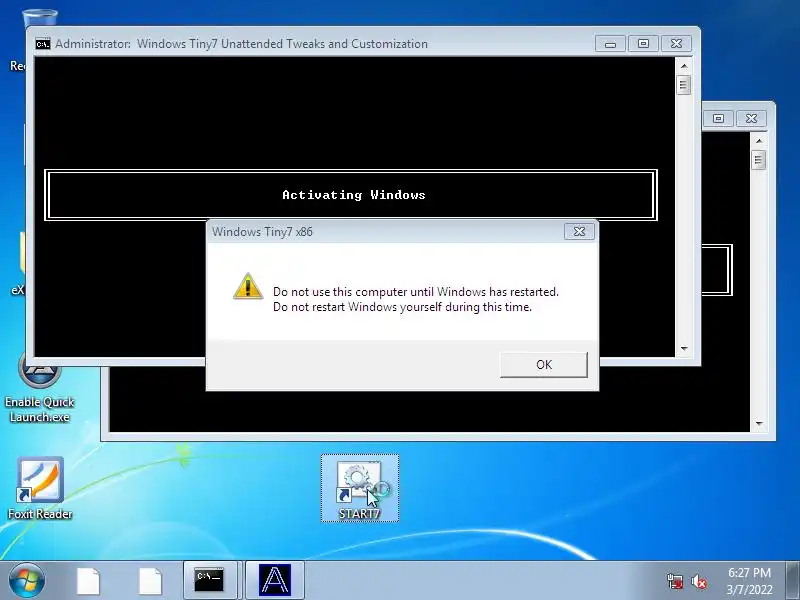This screenshot has height=600, width=800.
Task: Maximize the Administrator Tweaks console window
Action: [643, 44]
